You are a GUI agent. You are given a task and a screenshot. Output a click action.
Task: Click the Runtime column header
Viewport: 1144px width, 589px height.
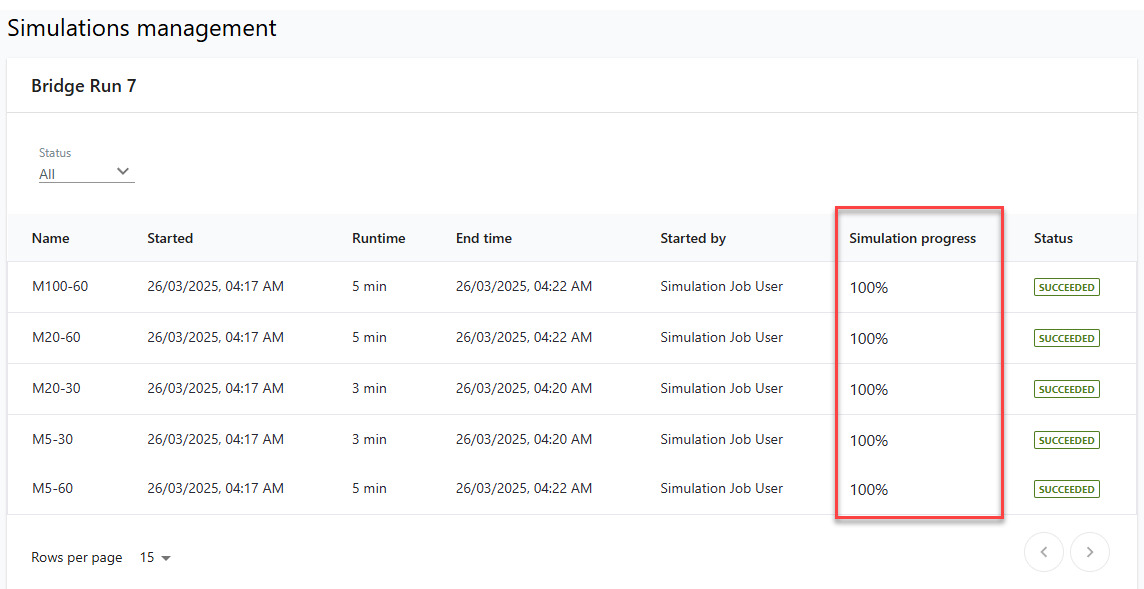[379, 238]
